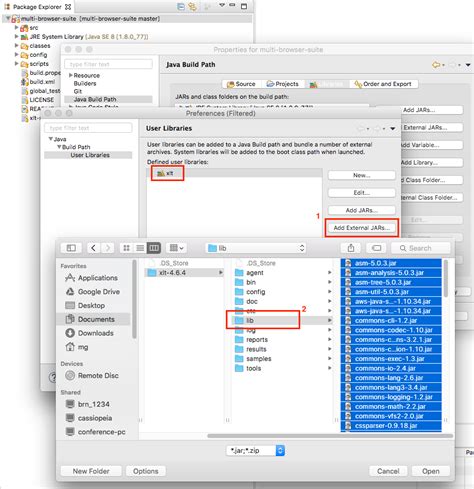Viewport: 474px width, 489px height.
Task: Click the New Folder button
Action: coord(91,471)
